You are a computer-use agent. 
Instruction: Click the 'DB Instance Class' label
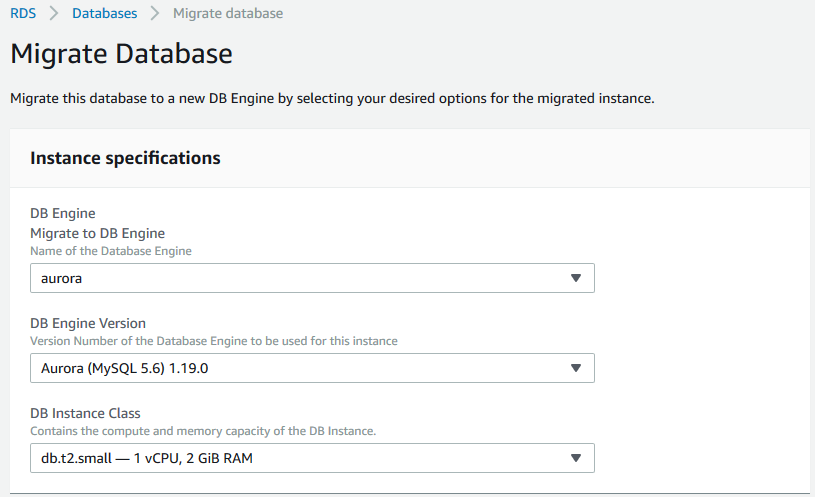coord(85,413)
